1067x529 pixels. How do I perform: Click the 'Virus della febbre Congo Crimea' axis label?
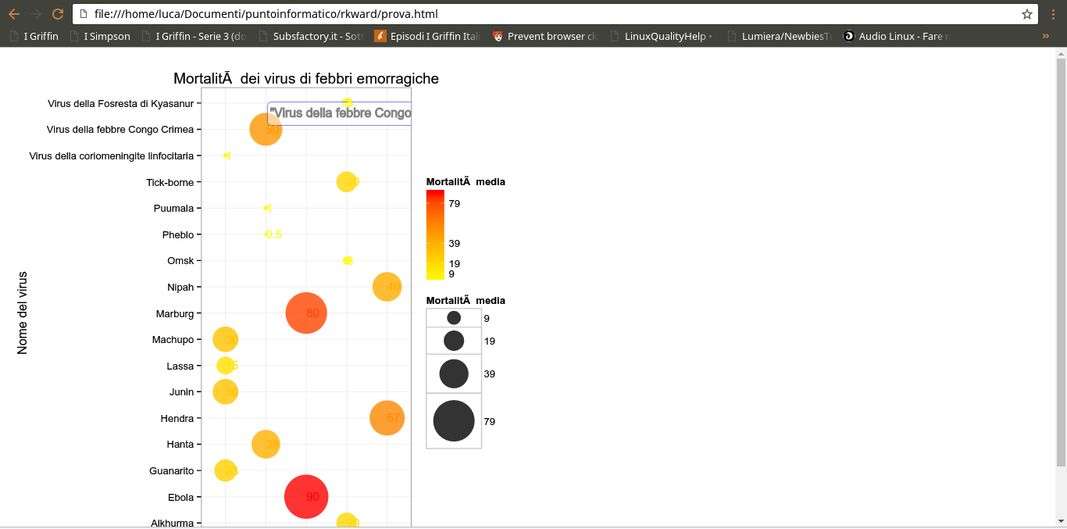point(120,129)
